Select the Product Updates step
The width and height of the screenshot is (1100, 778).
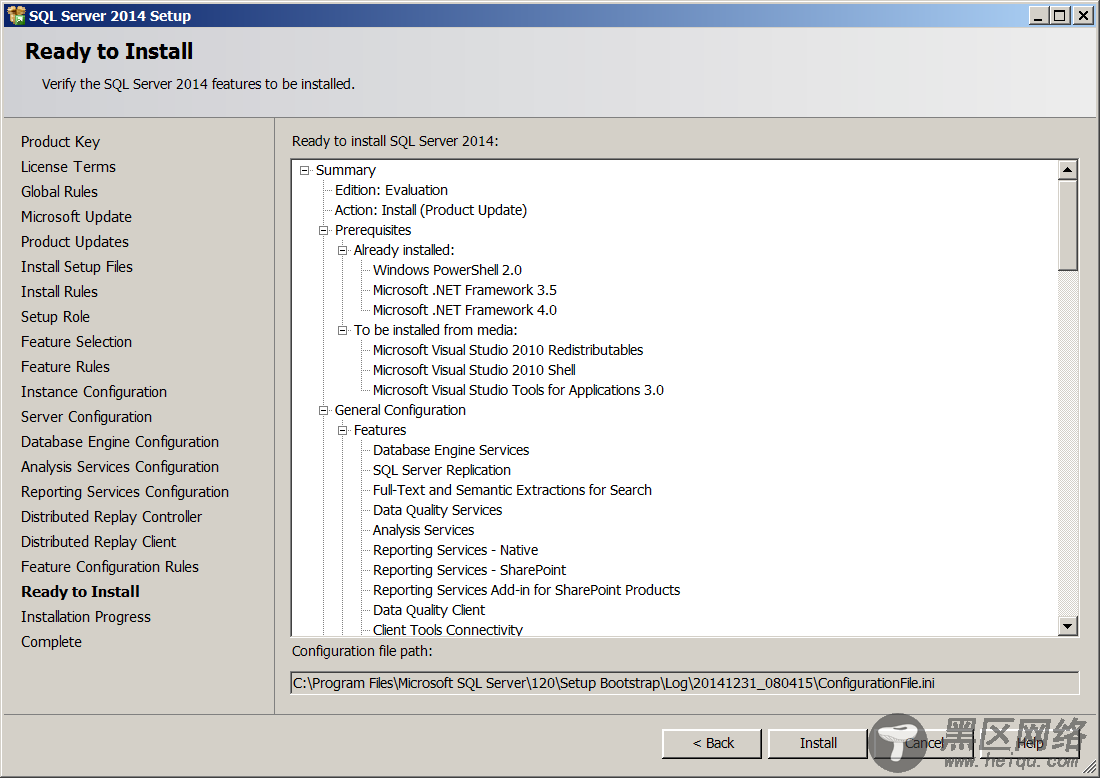click(75, 242)
